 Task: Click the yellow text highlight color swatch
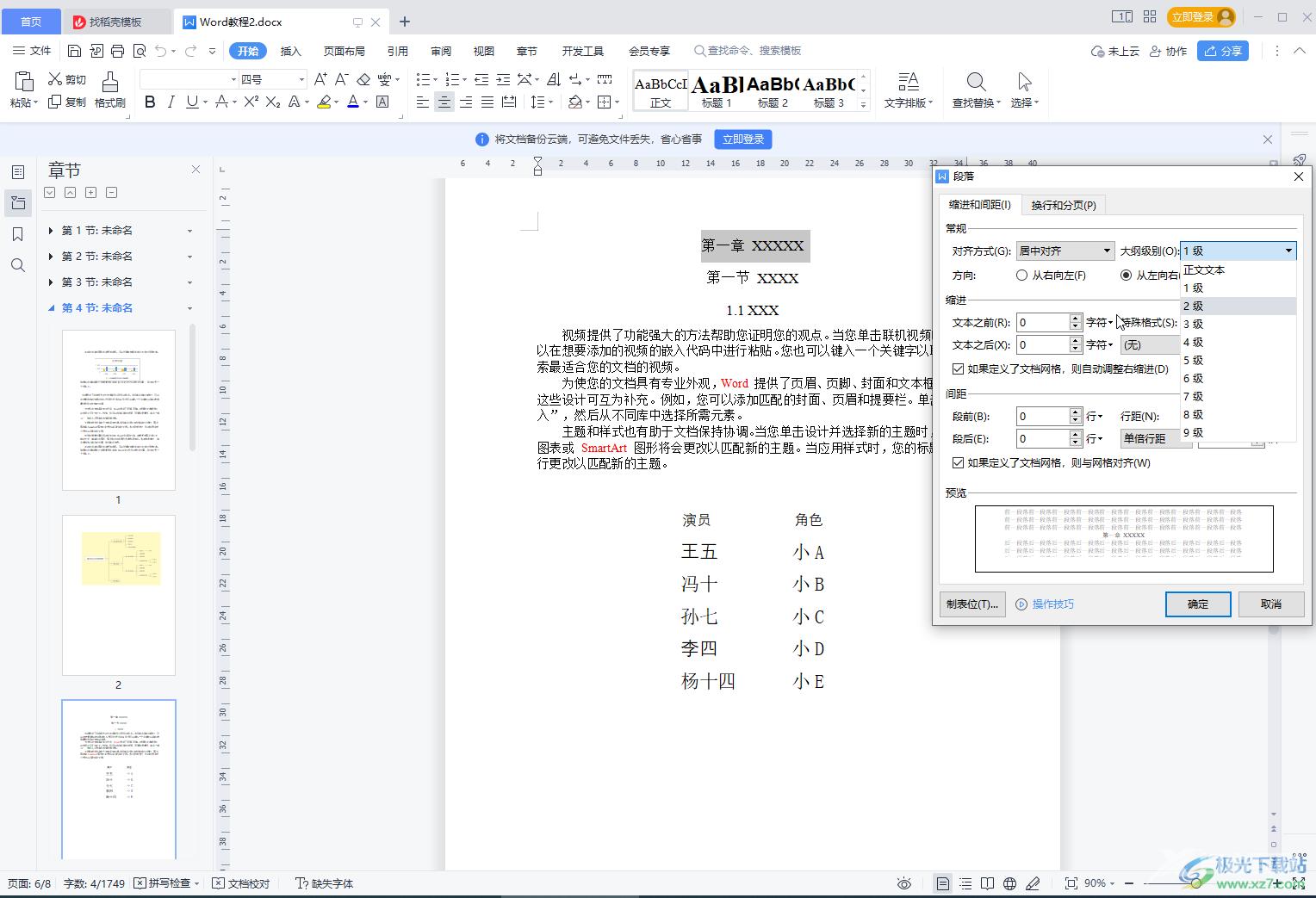[x=324, y=102]
